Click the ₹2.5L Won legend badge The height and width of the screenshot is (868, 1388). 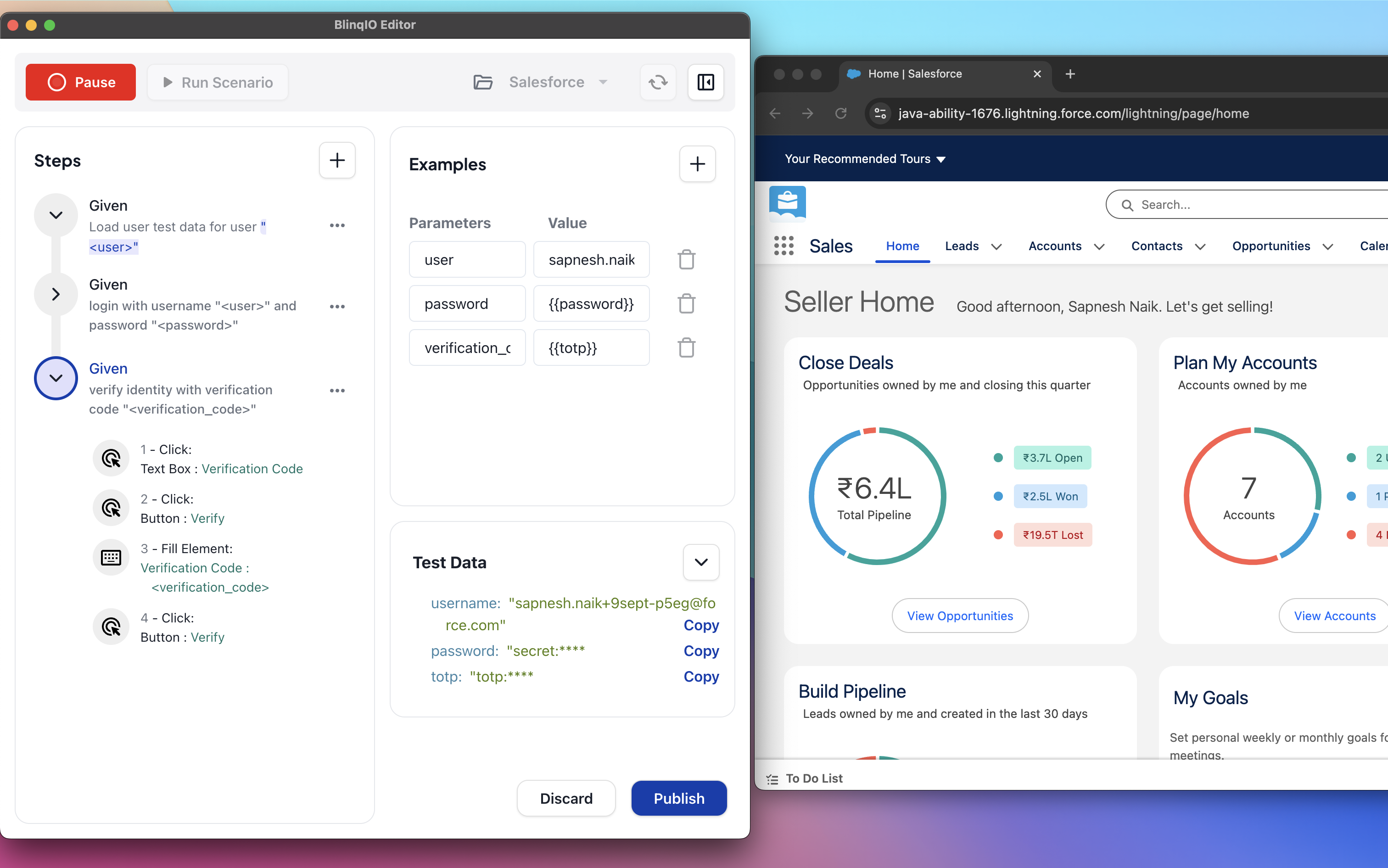[1050, 496]
